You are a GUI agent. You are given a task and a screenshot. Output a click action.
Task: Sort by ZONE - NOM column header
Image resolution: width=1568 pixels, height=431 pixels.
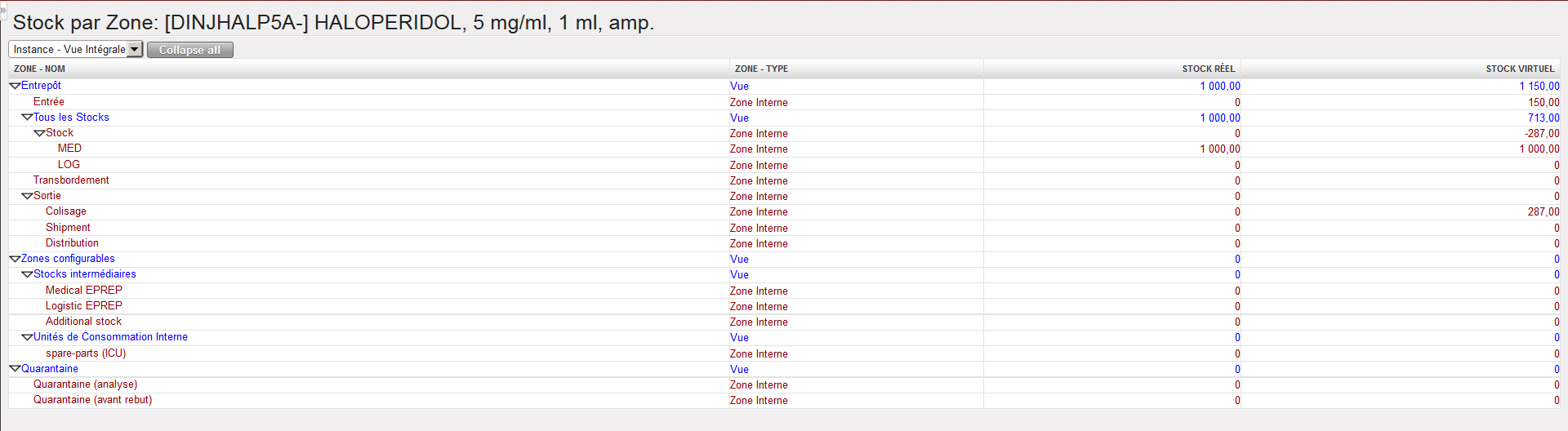(x=39, y=69)
